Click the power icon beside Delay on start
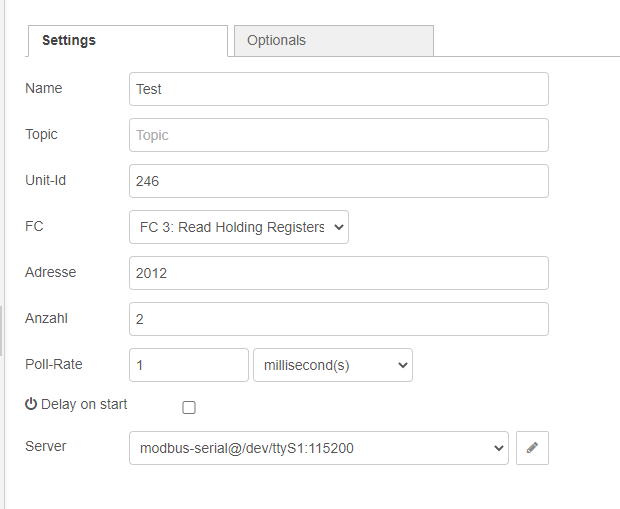The image size is (620, 509). tap(31, 404)
